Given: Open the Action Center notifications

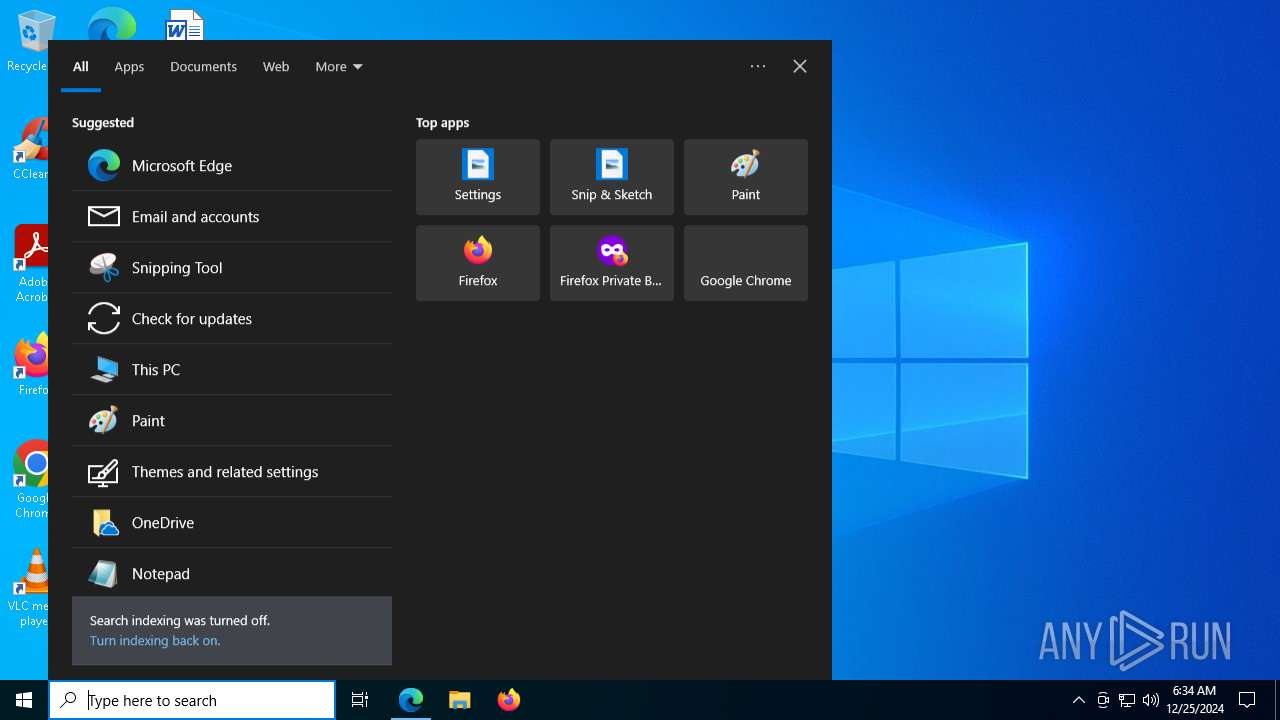Looking at the screenshot, I should [1247, 700].
